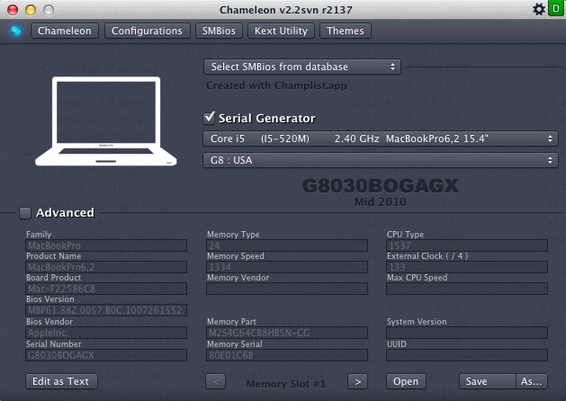
Task: Click the External Clock field
Action: click(x=467, y=267)
